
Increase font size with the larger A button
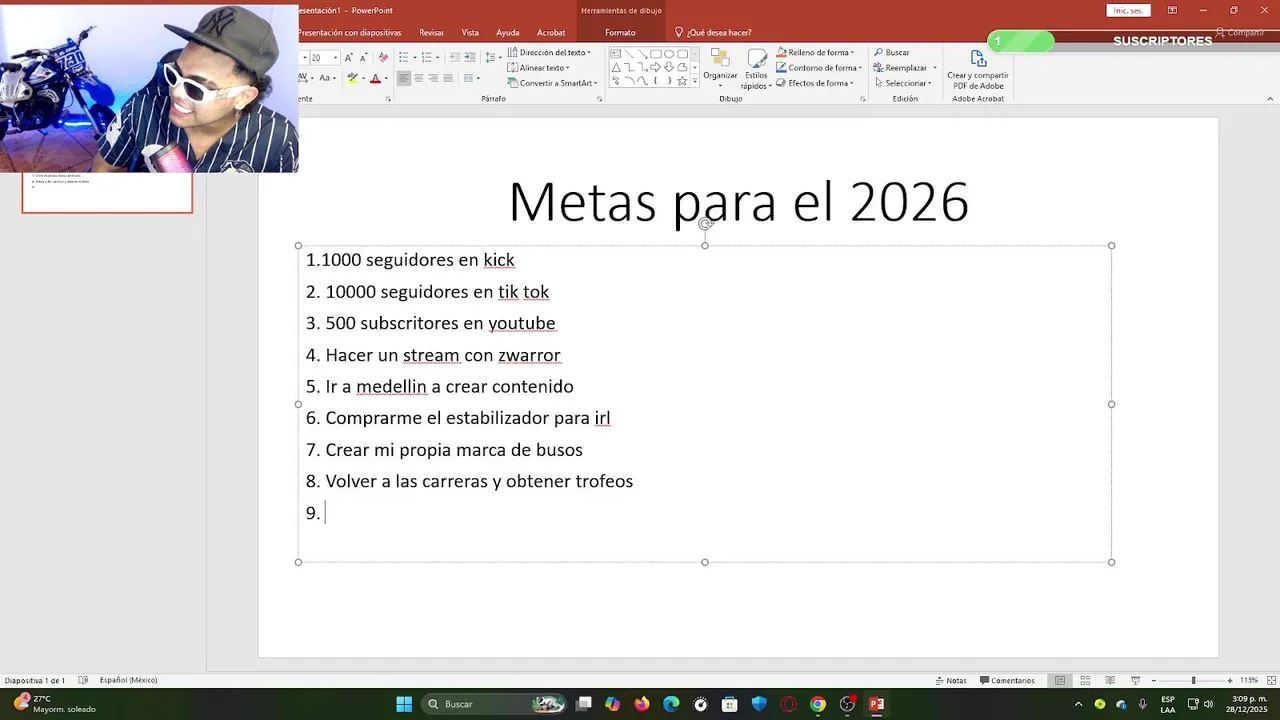click(x=348, y=57)
